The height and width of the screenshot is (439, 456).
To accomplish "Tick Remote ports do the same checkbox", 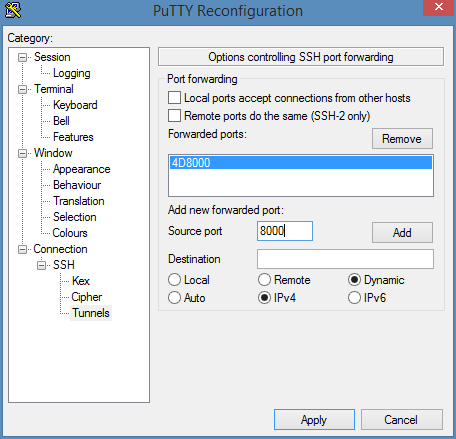I will point(174,116).
